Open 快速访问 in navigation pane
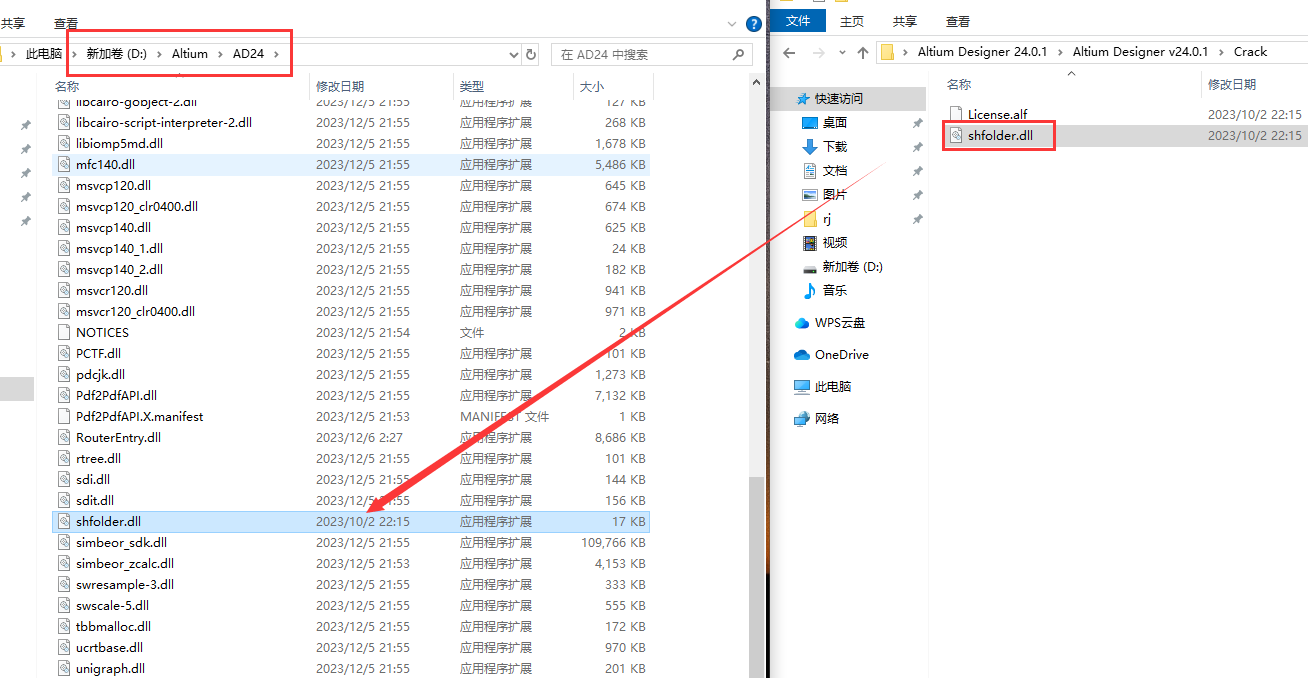Viewport: 1308px width, 678px height. (x=838, y=98)
